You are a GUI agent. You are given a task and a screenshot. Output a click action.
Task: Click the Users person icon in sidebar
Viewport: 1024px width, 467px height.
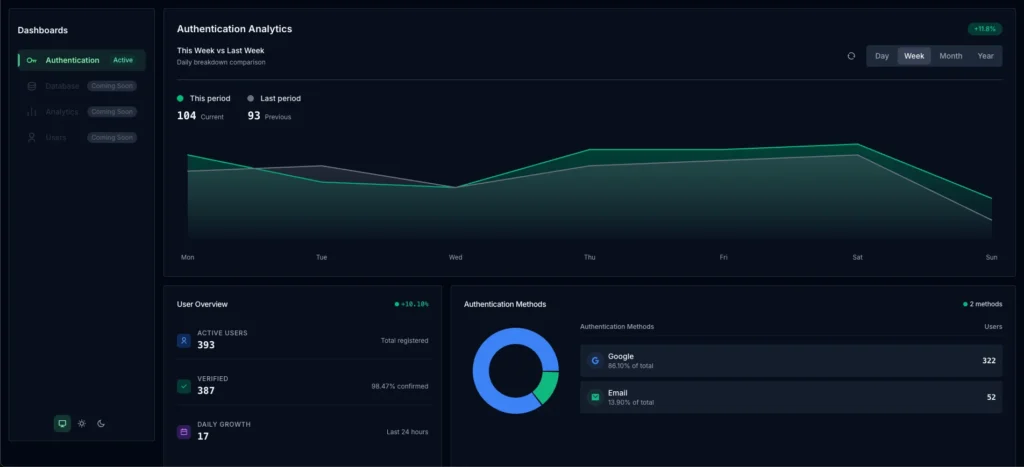pos(31,138)
